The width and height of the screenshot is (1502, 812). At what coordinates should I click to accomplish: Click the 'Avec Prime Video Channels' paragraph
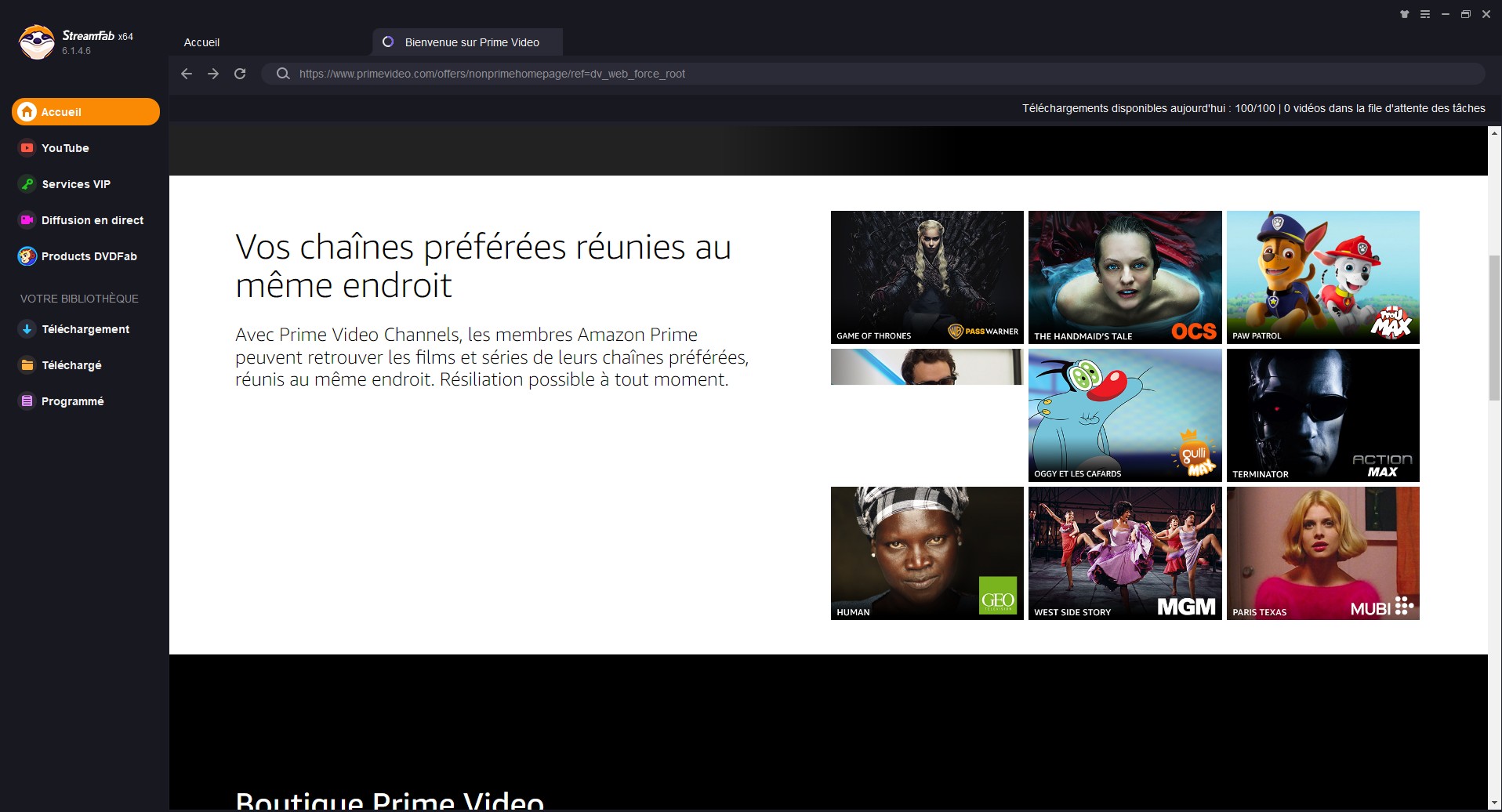click(492, 357)
